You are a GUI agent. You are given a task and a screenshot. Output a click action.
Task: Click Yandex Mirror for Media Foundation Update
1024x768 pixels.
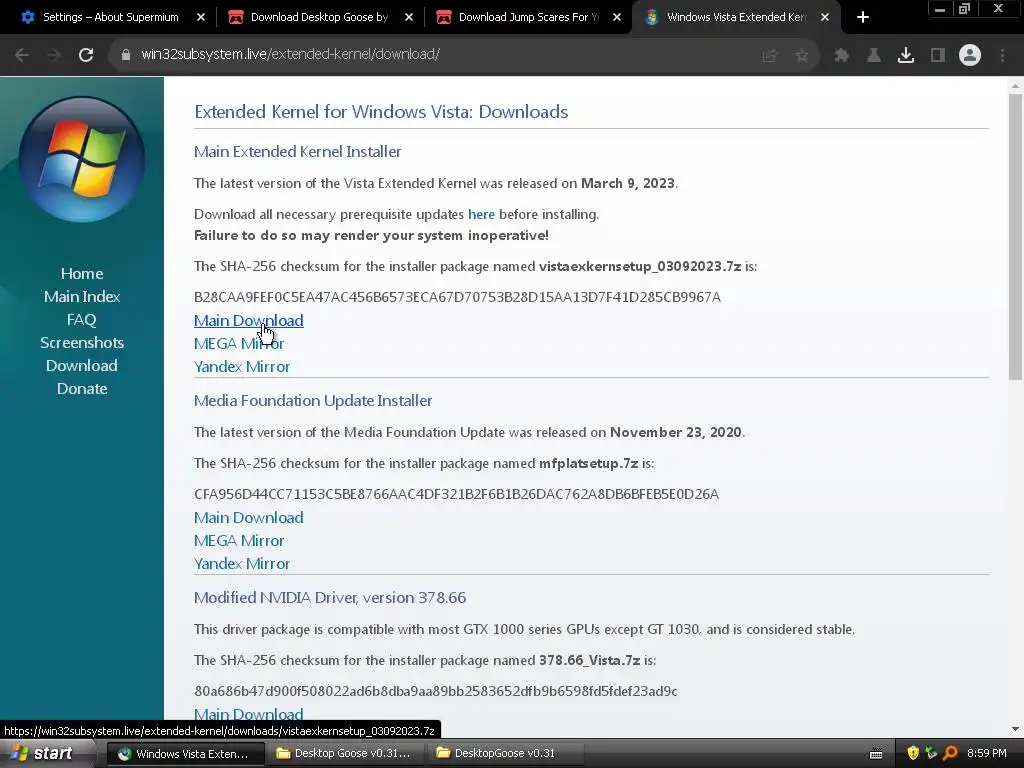point(242,563)
